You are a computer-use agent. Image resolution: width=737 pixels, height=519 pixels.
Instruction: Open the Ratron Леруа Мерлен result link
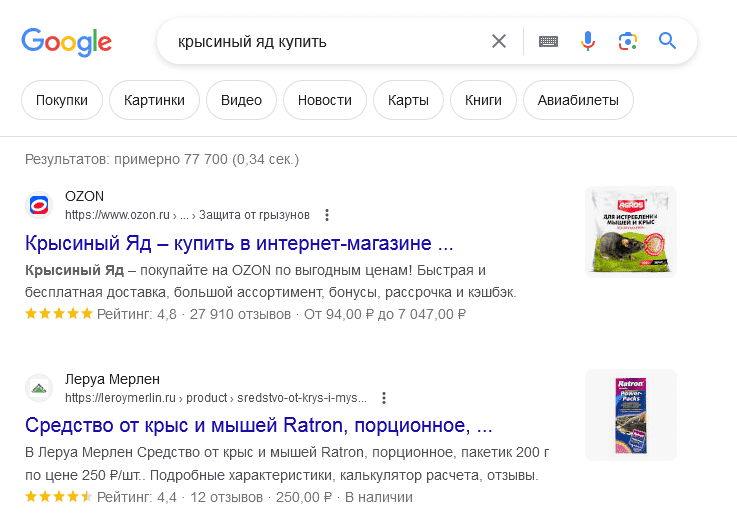point(258,425)
